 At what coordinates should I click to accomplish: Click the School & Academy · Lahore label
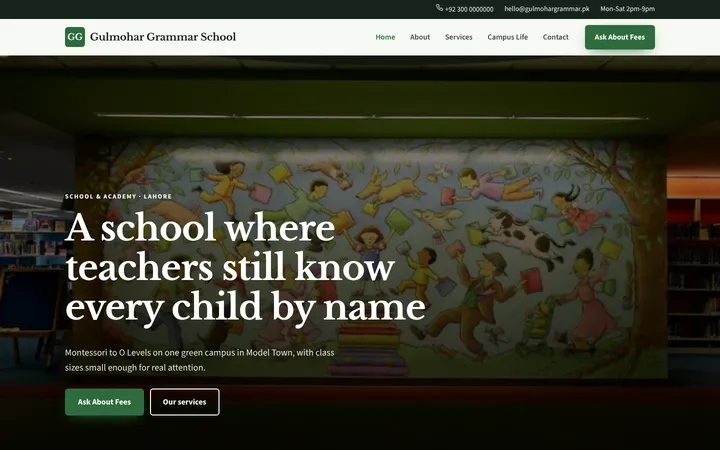pos(118,197)
